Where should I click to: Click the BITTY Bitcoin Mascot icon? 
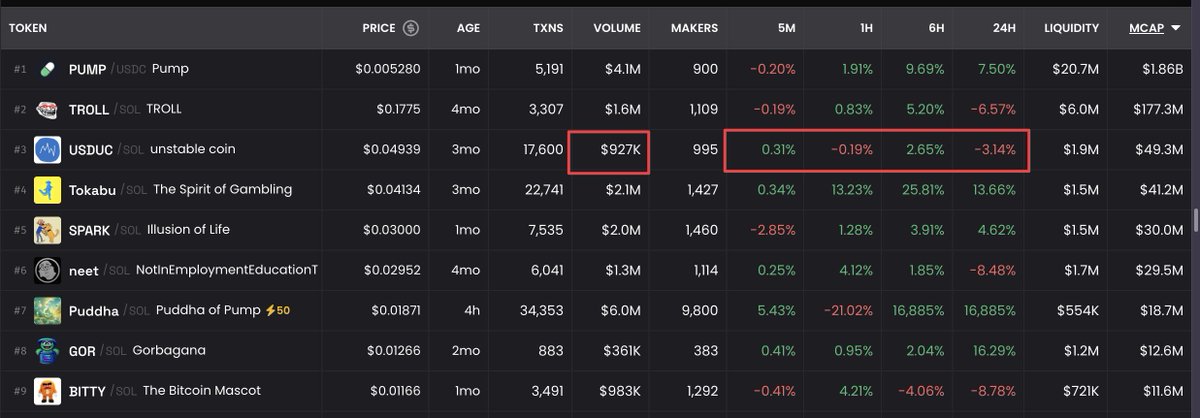pos(47,391)
